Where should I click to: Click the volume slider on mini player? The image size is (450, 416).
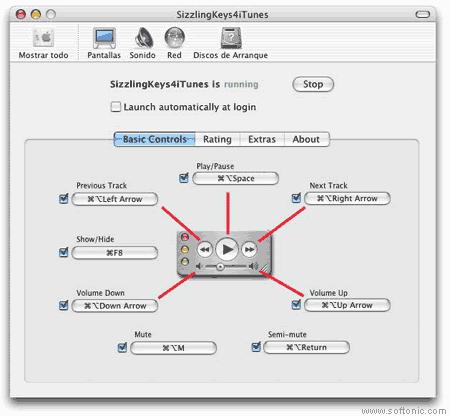click(226, 266)
